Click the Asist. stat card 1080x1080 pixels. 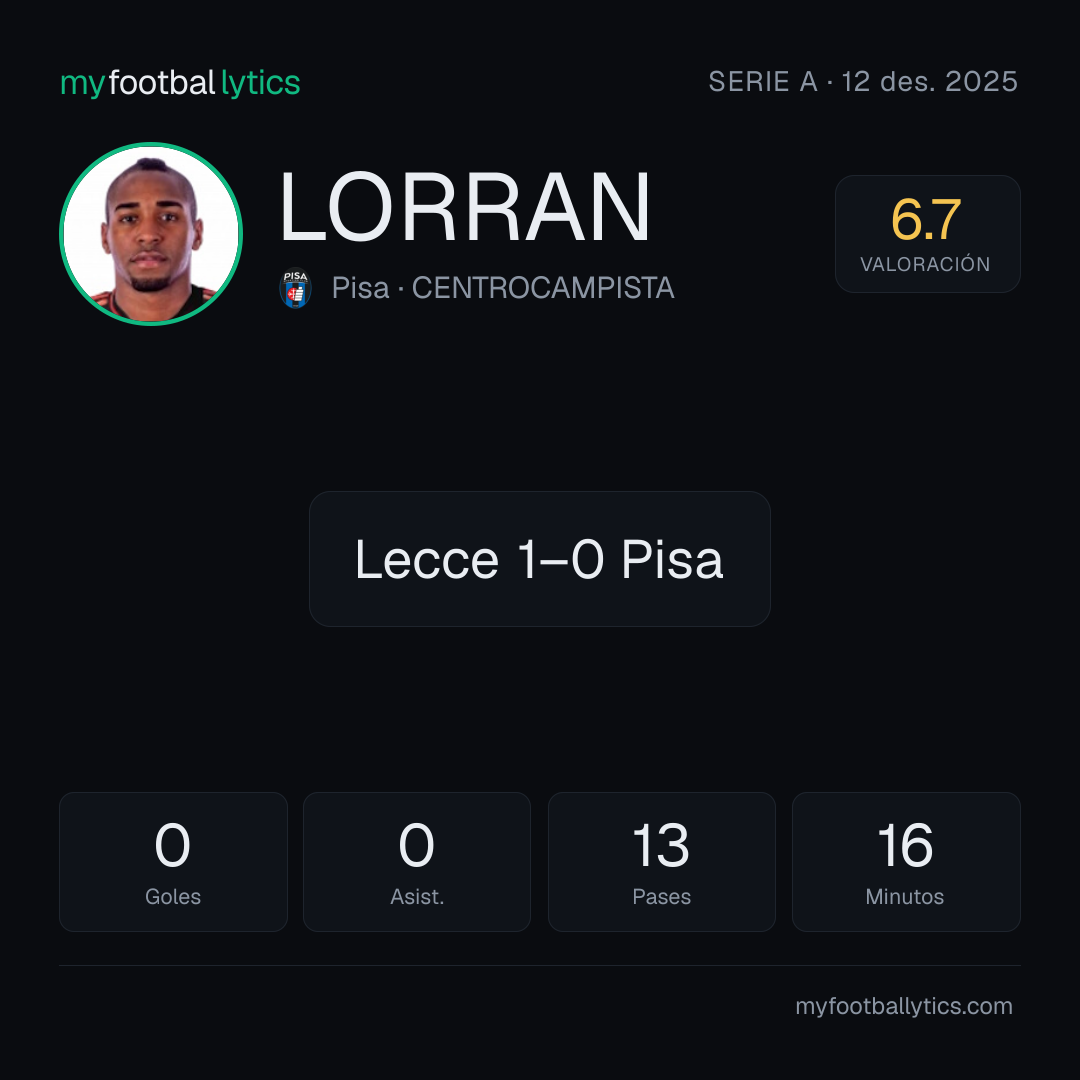417,862
